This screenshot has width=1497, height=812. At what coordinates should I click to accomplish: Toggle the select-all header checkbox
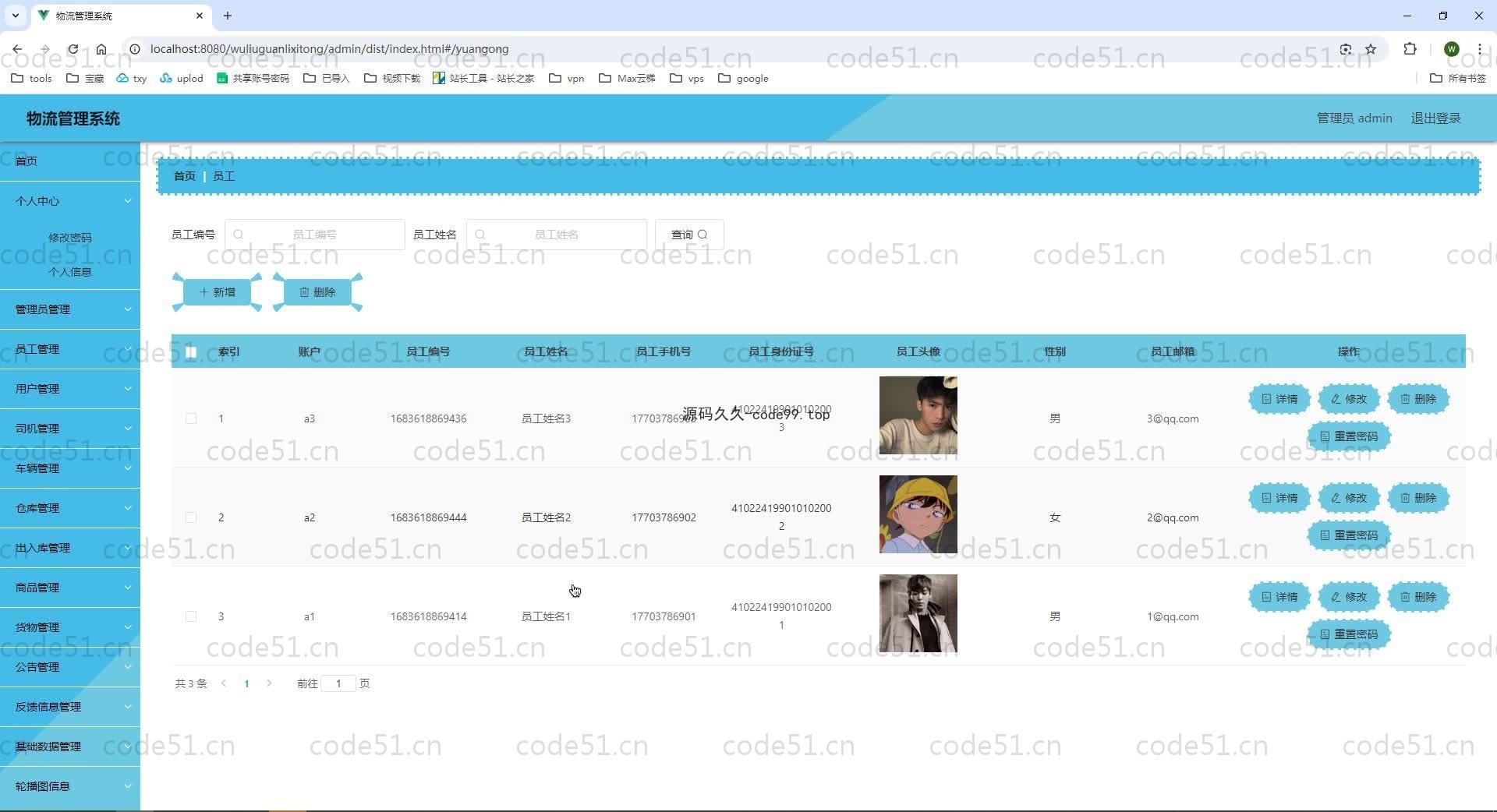pos(191,351)
